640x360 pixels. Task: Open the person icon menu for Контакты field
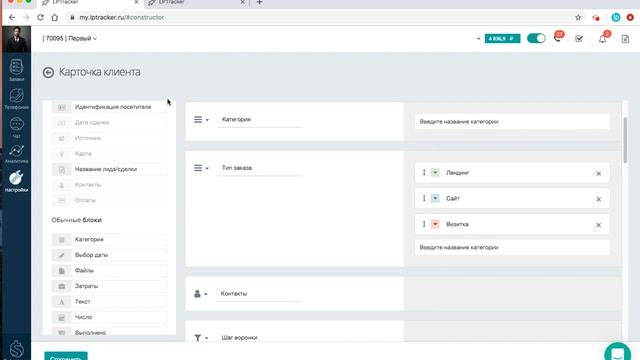click(200, 293)
